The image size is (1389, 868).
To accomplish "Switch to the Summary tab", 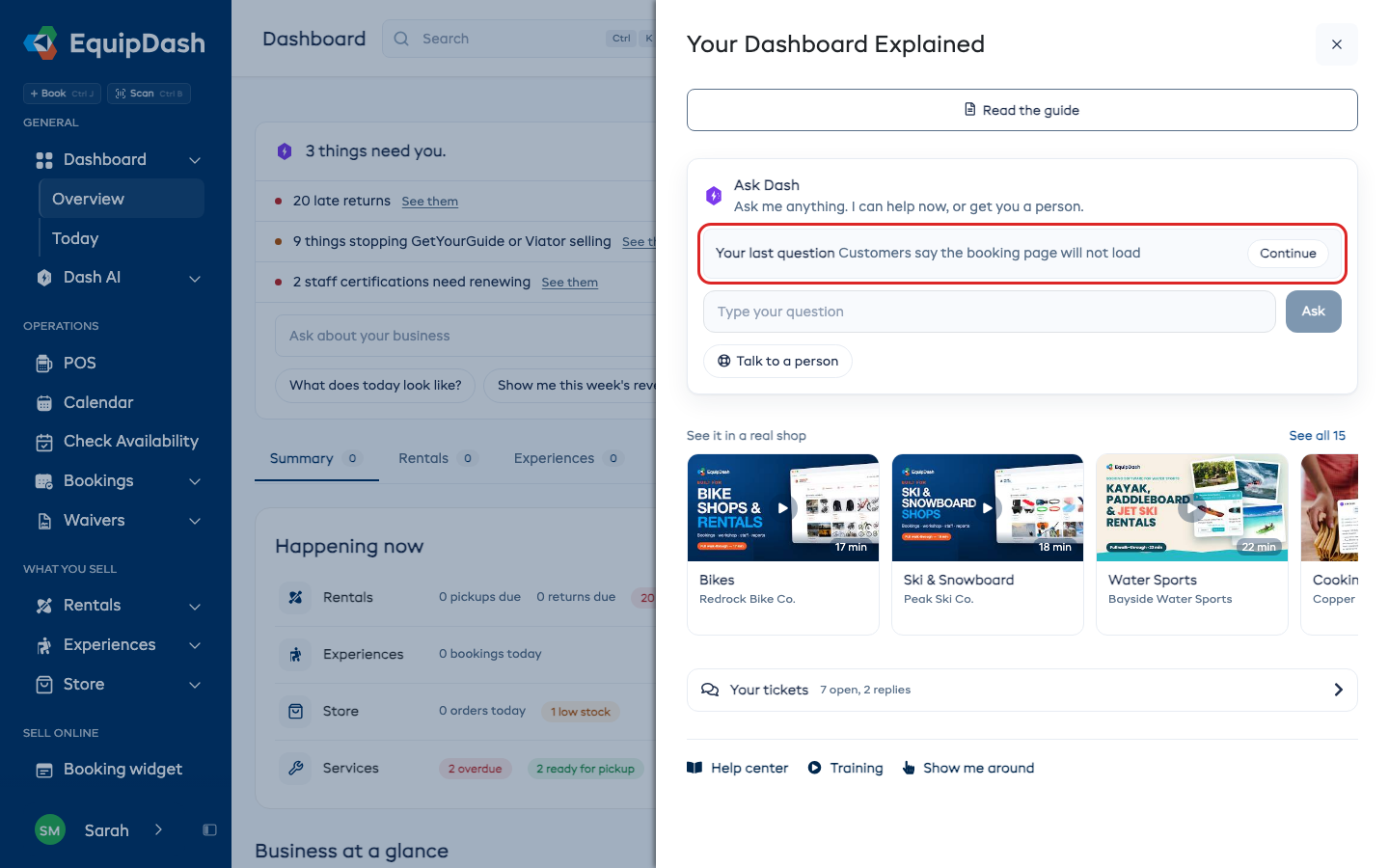I will pyautogui.click(x=316, y=458).
